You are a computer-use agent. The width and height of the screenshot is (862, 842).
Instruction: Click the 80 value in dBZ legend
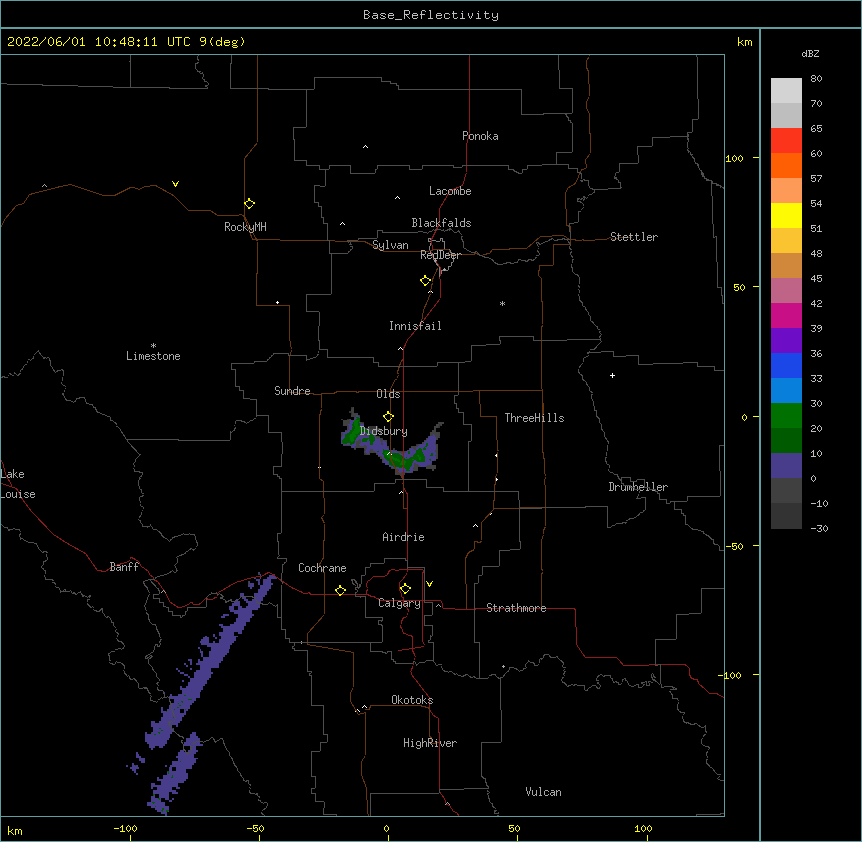click(x=816, y=79)
